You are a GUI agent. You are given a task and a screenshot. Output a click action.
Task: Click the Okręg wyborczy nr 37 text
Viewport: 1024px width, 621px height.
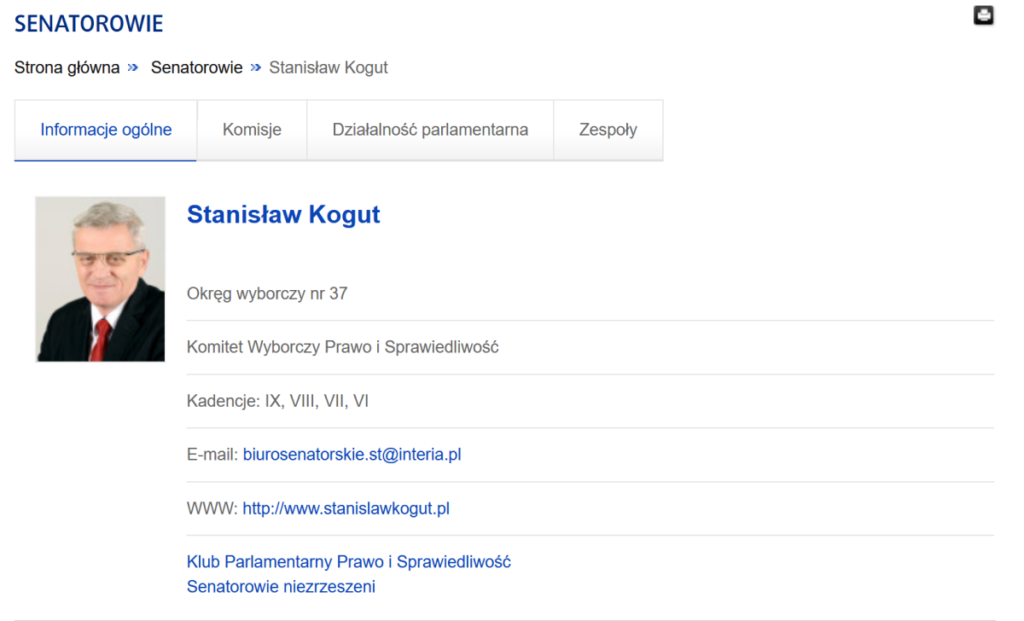click(267, 294)
